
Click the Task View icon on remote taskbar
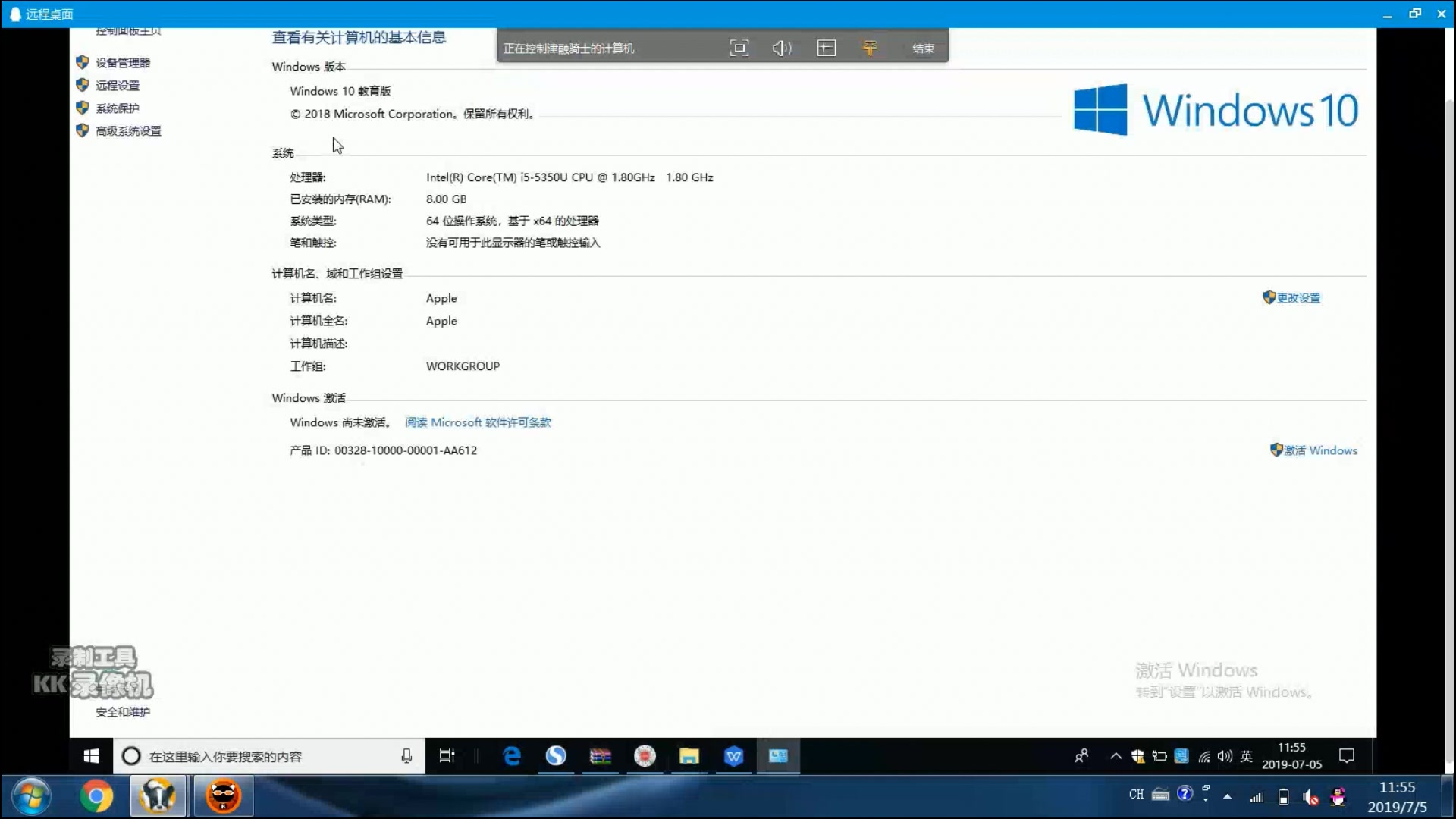(447, 756)
